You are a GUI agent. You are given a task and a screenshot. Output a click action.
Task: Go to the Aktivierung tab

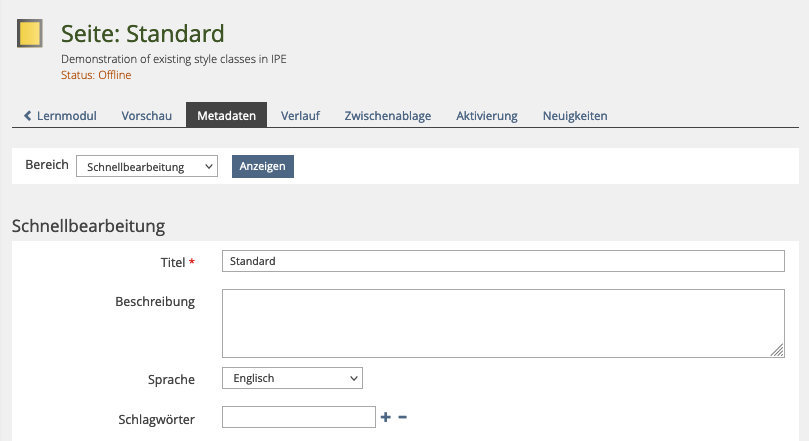(x=487, y=116)
